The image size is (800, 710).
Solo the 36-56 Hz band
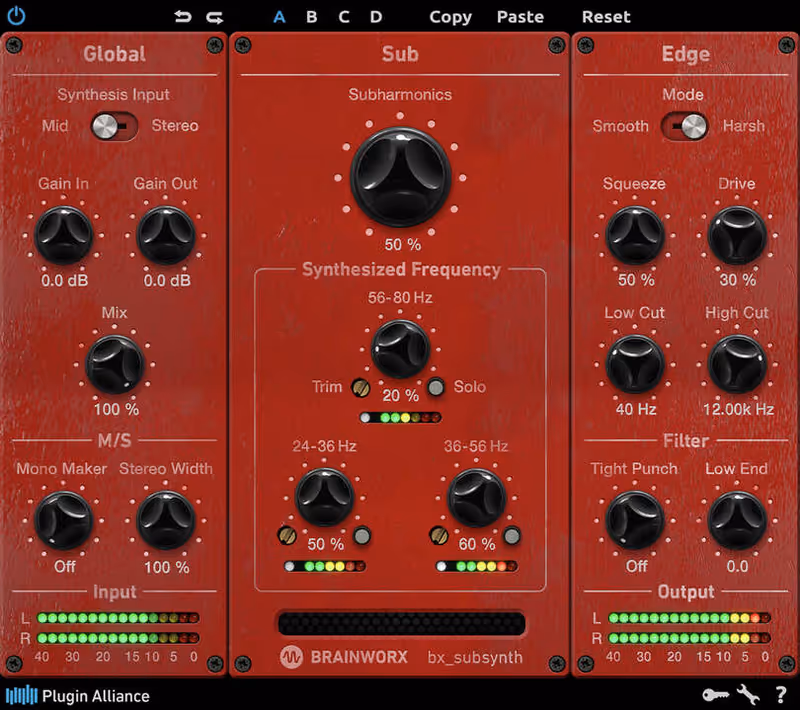[x=512, y=536]
